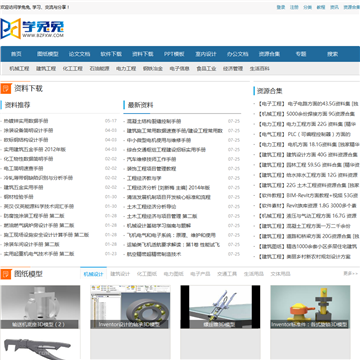Open 图纸模型 in the blue navigation bar
360x360 pixels.
pyautogui.click(x=48, y=54)
